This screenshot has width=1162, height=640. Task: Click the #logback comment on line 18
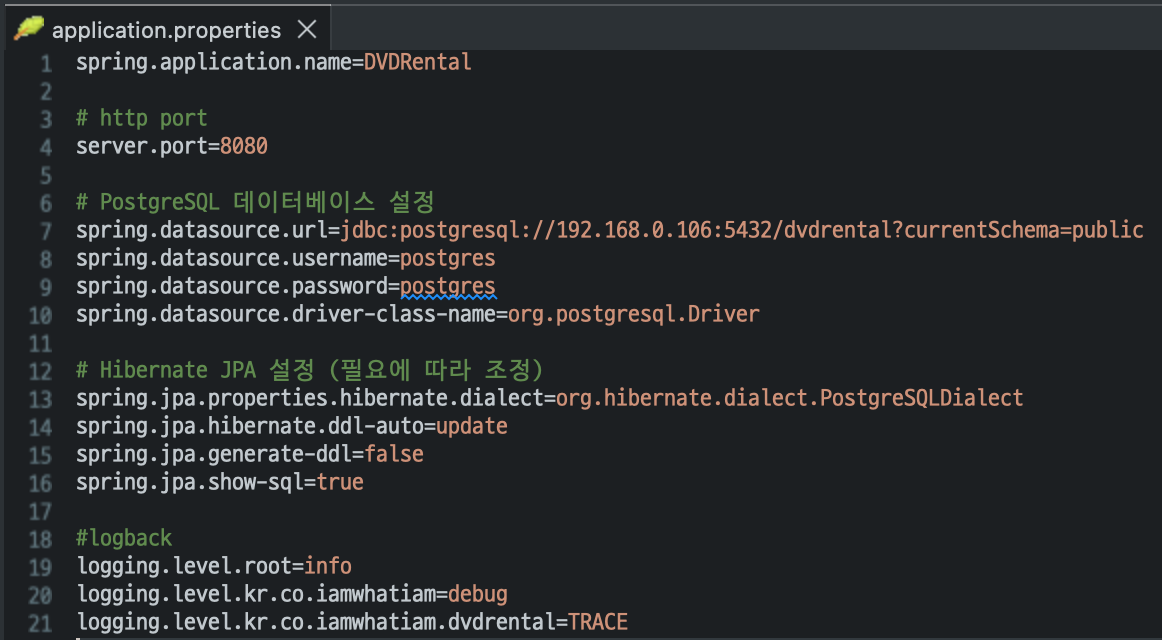pos(123,537)
